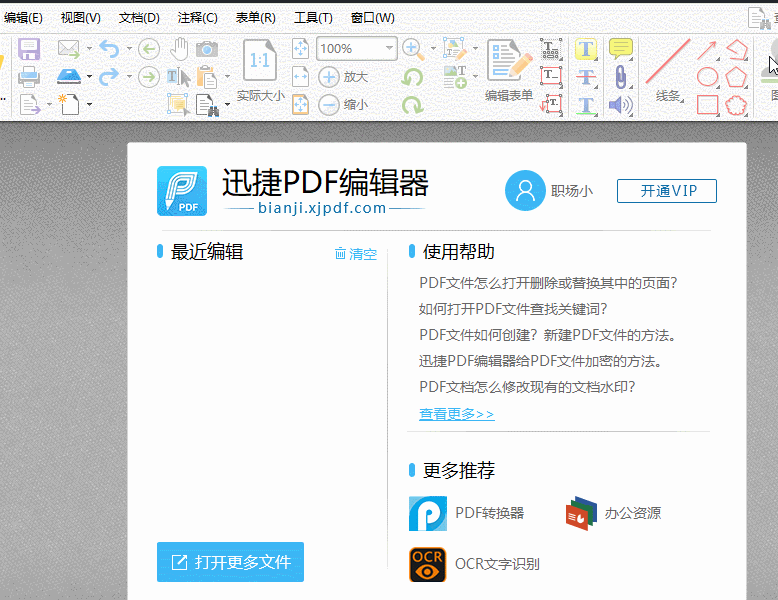Expand the new document dropdown arrow
Viewport: 778px width, 600px height.
coord(89,104)
